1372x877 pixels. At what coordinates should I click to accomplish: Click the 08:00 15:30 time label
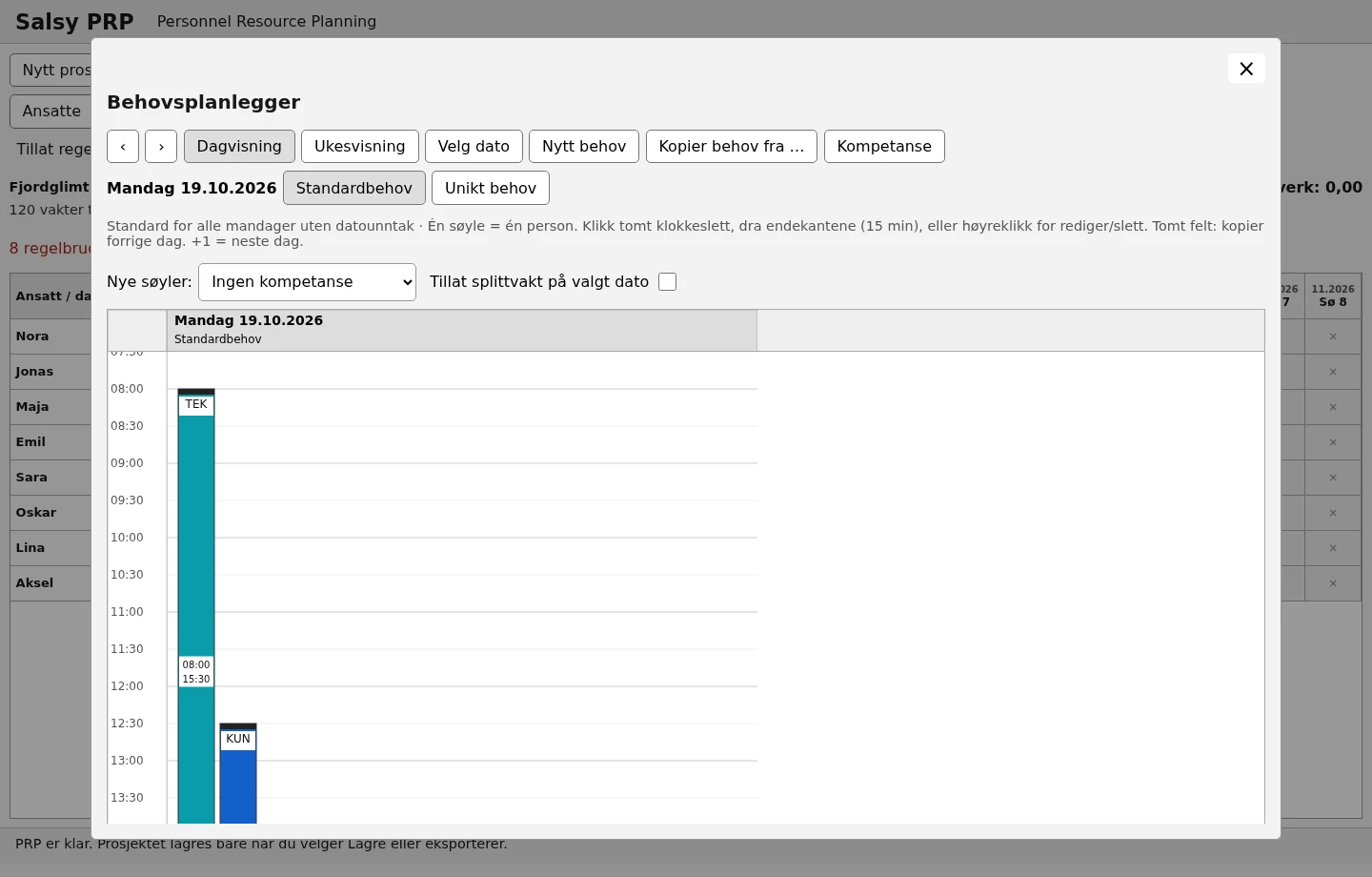[x=196, y=672]
